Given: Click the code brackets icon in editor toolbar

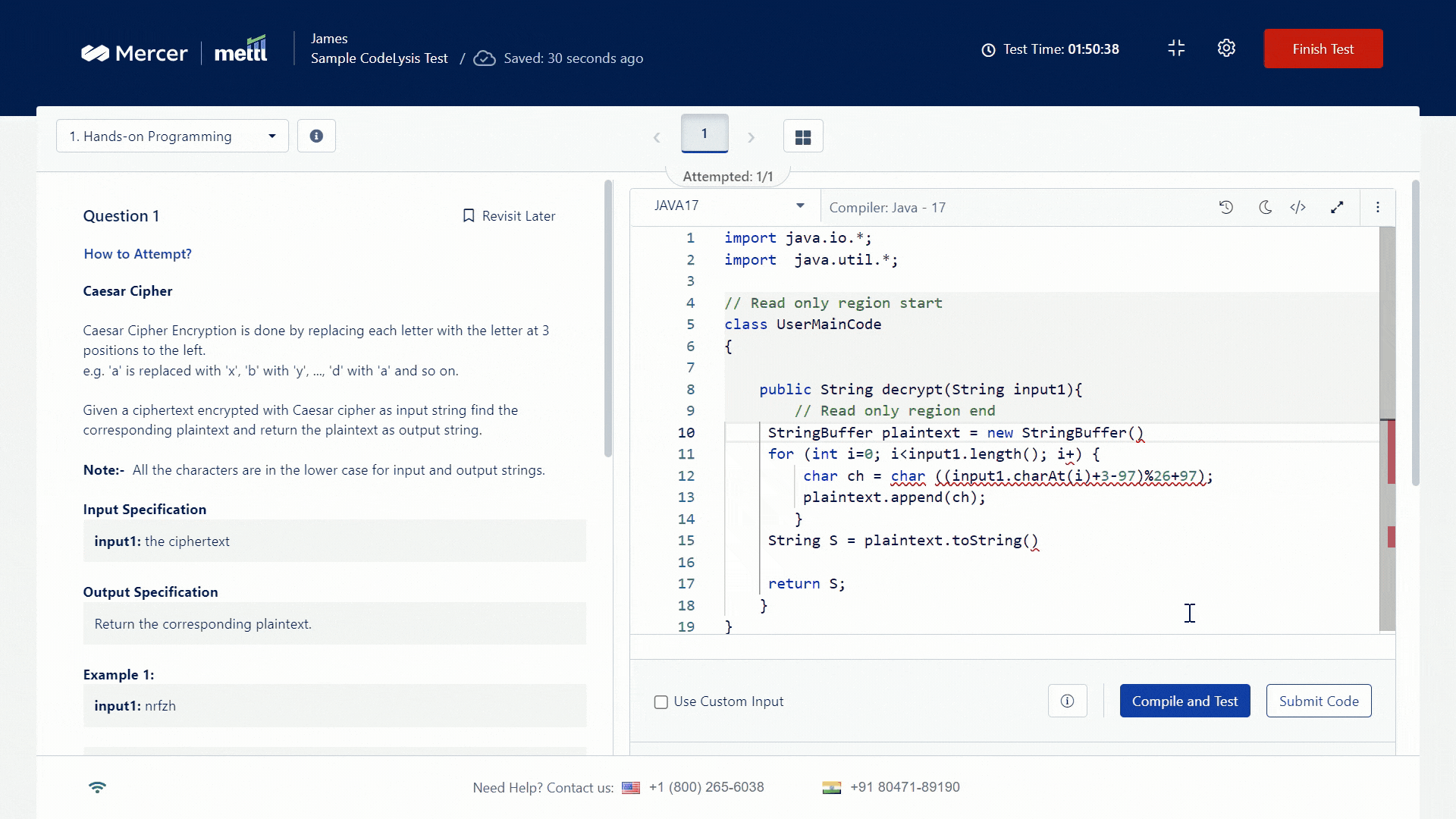Looking at the screenshot, I should tap(1298, 207).
